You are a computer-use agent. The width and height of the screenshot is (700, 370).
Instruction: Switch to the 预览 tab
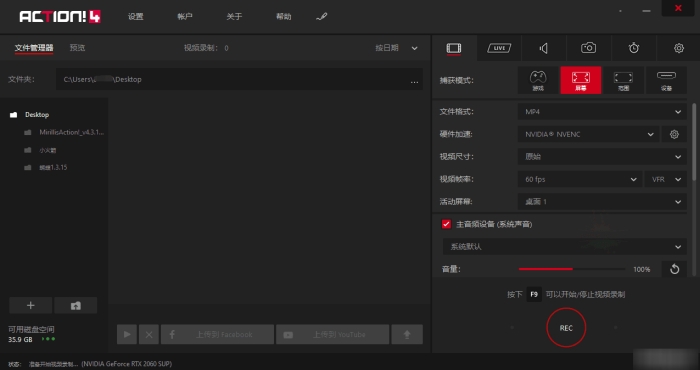[77, 48]
